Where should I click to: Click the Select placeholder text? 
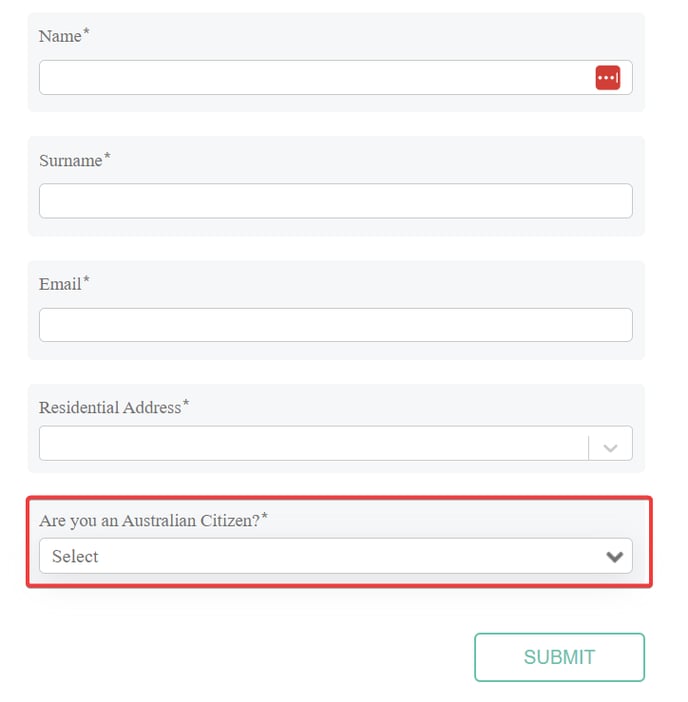[x=75, y=556]
